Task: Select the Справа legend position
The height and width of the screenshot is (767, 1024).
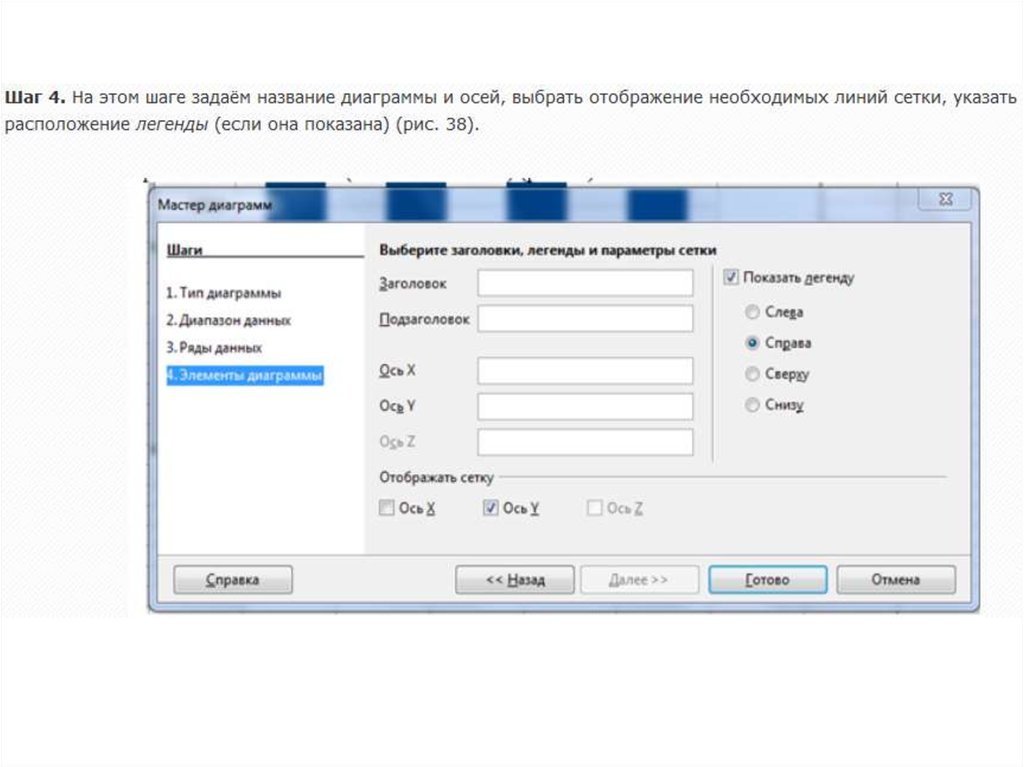Action: click(x=752, y=343)
